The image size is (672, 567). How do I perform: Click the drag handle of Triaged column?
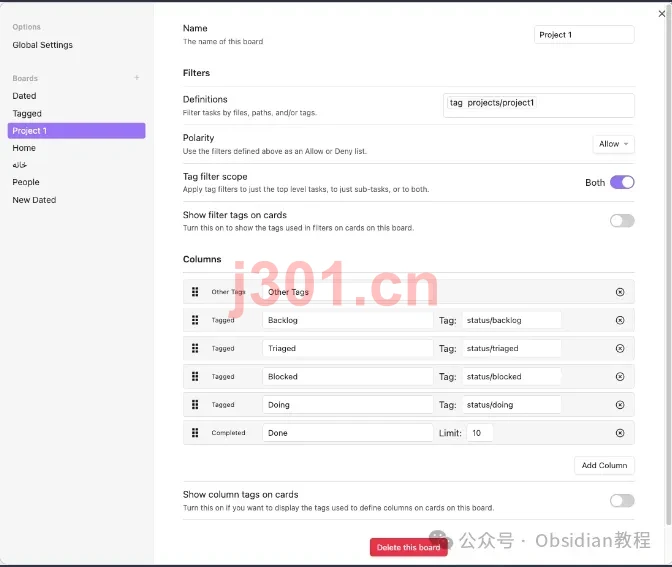click(195, 348)
